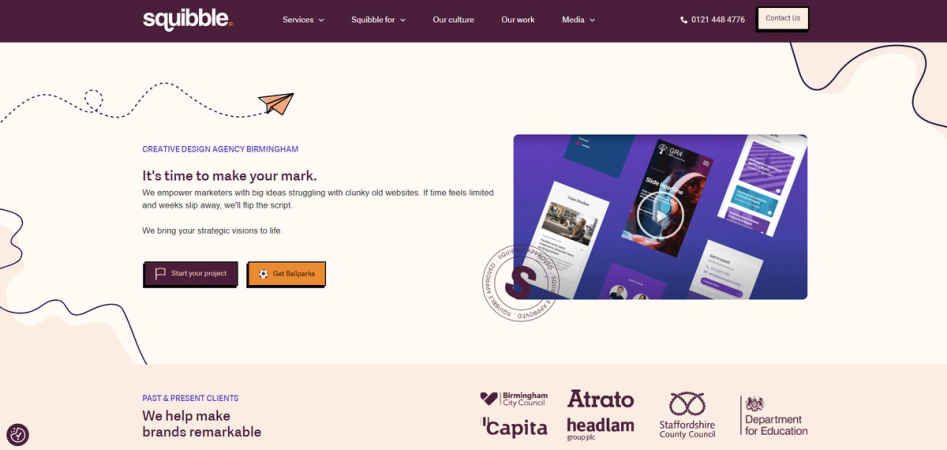Click the Staffordshire County Council logo

(687, 415)
